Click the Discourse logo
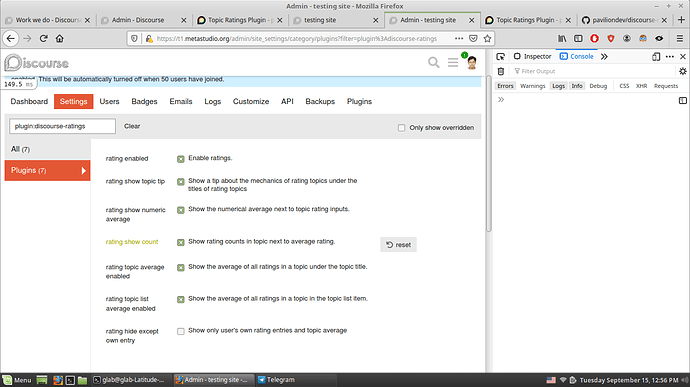The image size is (690, 387). (37, 63)
